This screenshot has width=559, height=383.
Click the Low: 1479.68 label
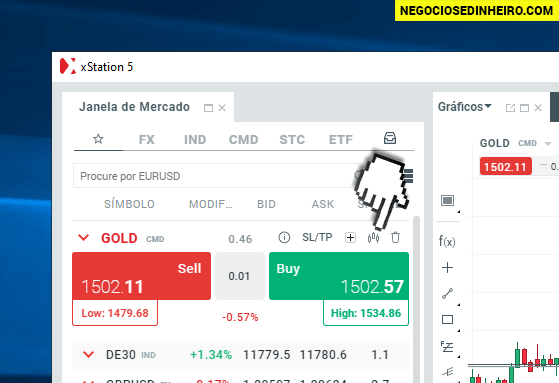tap(115, 313)
